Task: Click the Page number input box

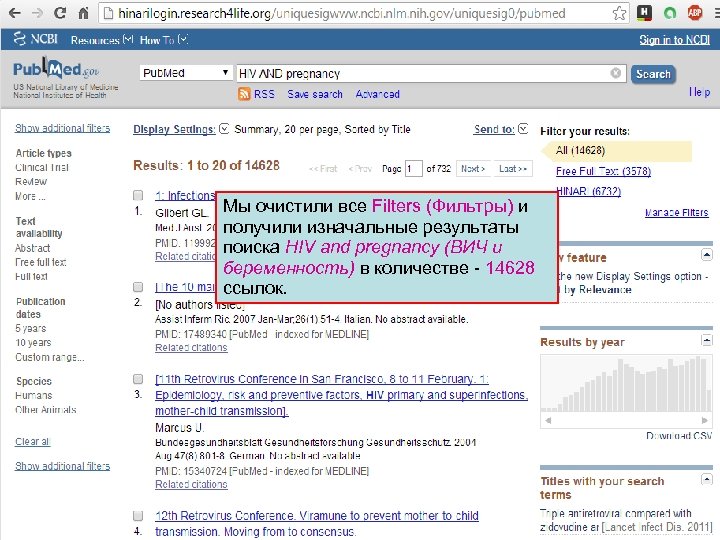Action: (413, 169)
